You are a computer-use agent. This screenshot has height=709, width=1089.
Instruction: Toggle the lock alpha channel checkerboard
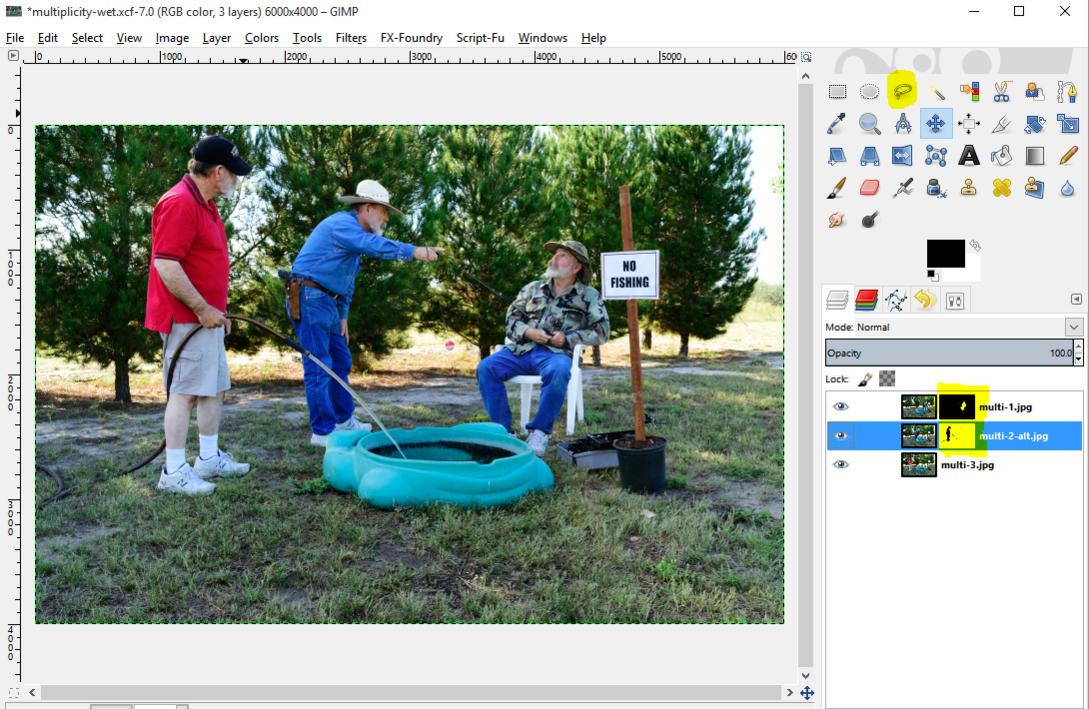[887, 379]
